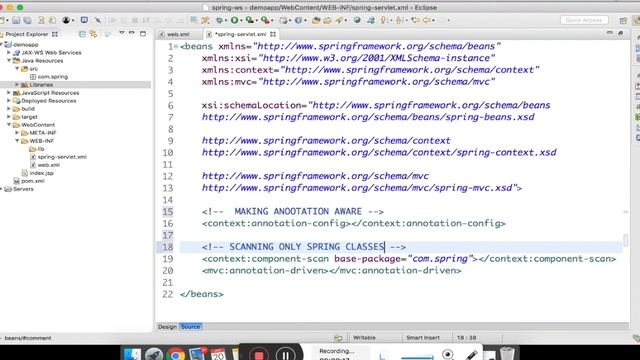Open the Project Explorer View Menu triangle
640x360 pixels.
121,33
